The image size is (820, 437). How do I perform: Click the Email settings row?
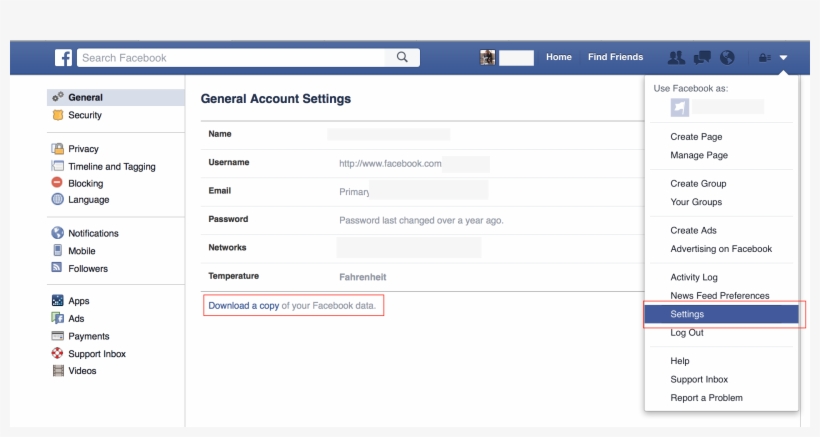(x=423, y=191)
